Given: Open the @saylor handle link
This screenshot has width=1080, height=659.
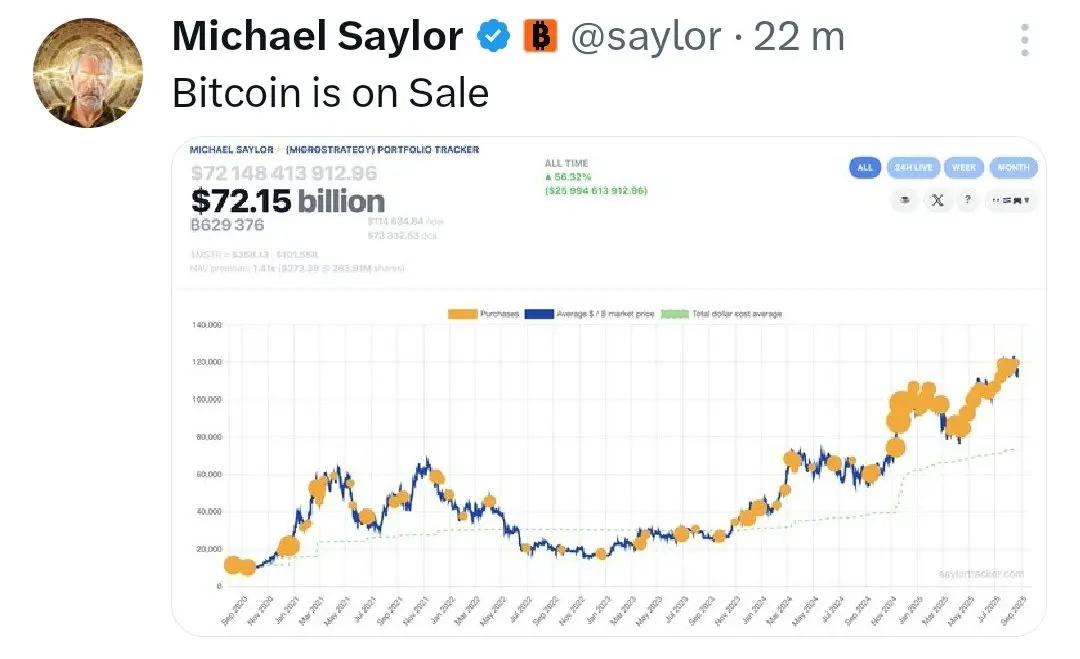Looking at the screenshot, I should click(x=646, y=37).
